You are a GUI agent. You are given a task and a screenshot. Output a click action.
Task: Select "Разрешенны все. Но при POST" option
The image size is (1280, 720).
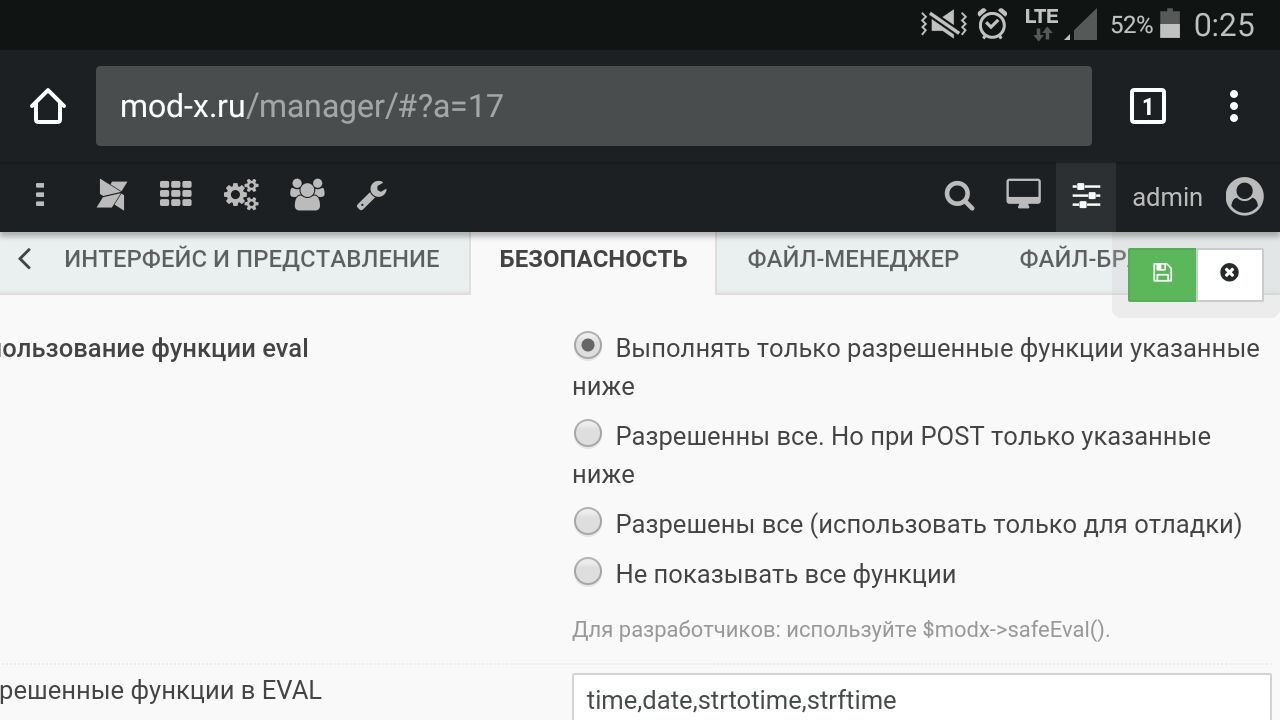pos(588,434)
